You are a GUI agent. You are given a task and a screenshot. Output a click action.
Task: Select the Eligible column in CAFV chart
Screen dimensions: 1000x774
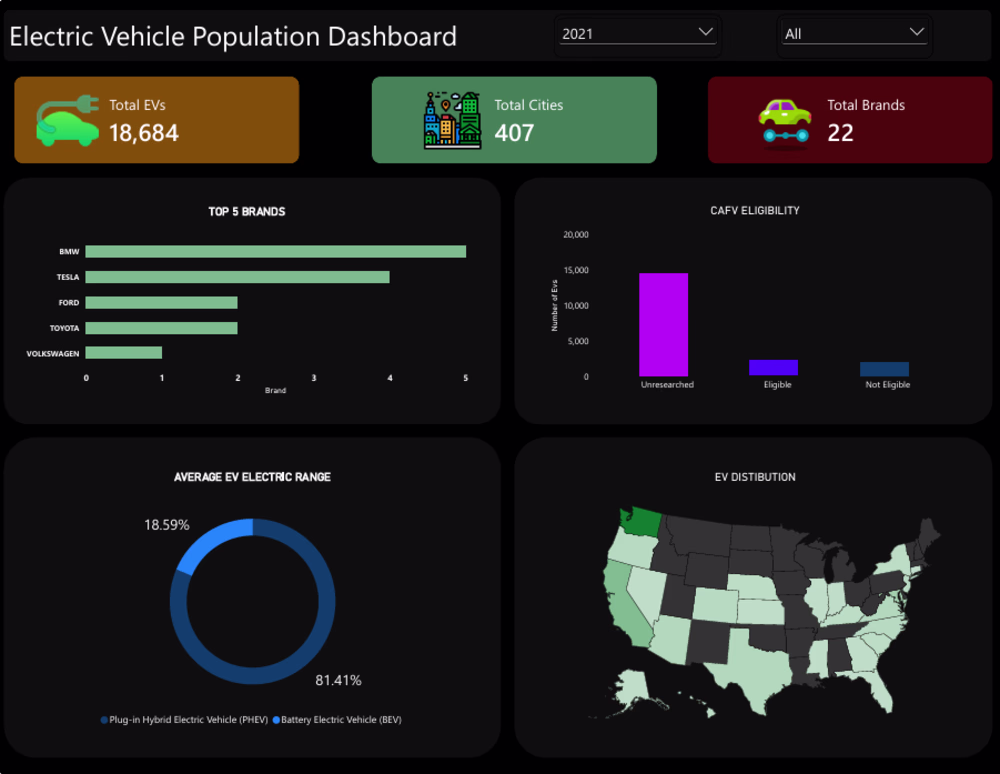774,368
